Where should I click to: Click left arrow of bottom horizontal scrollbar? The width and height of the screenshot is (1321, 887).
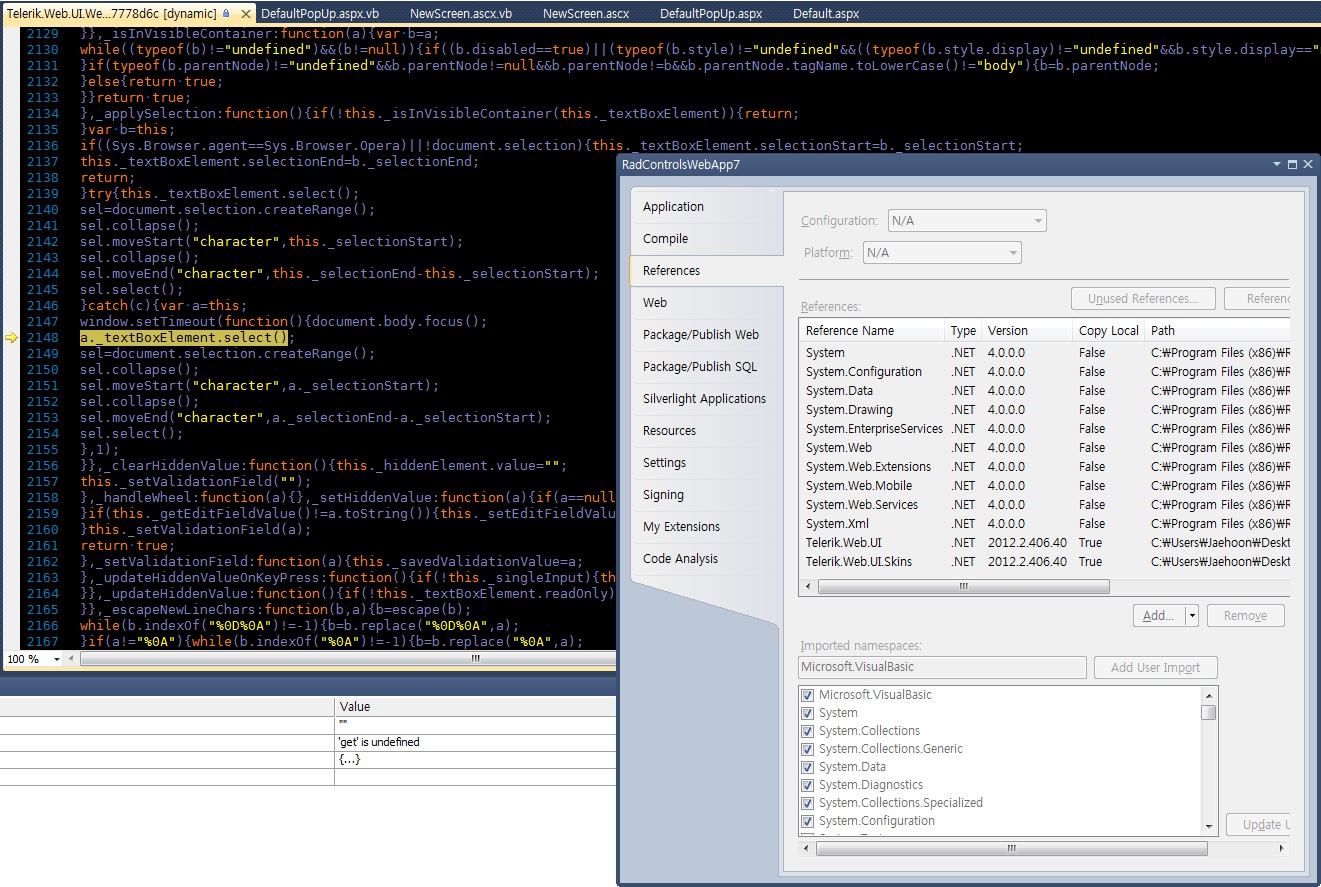806,849
